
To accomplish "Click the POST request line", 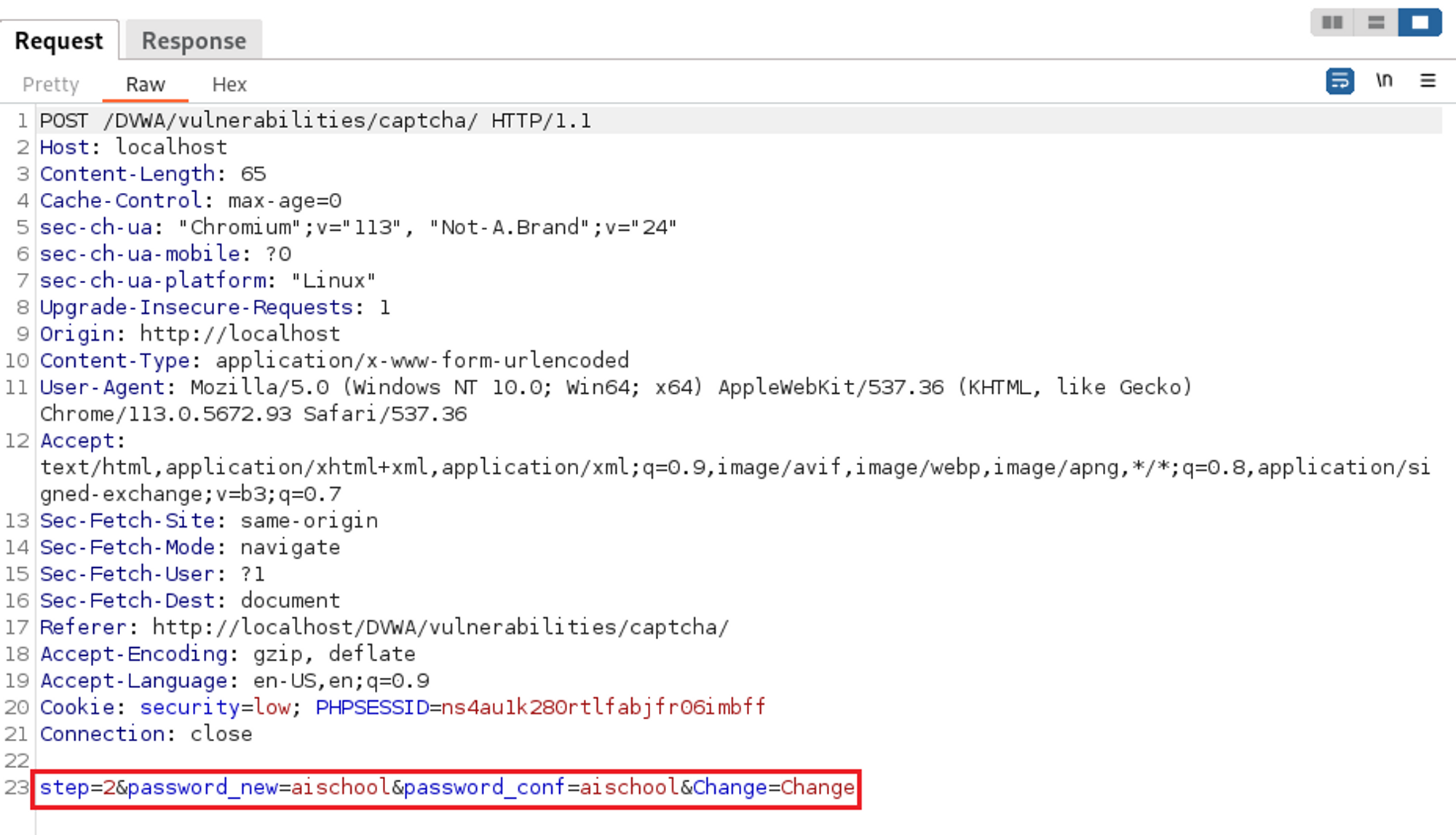I will (314, 121).
